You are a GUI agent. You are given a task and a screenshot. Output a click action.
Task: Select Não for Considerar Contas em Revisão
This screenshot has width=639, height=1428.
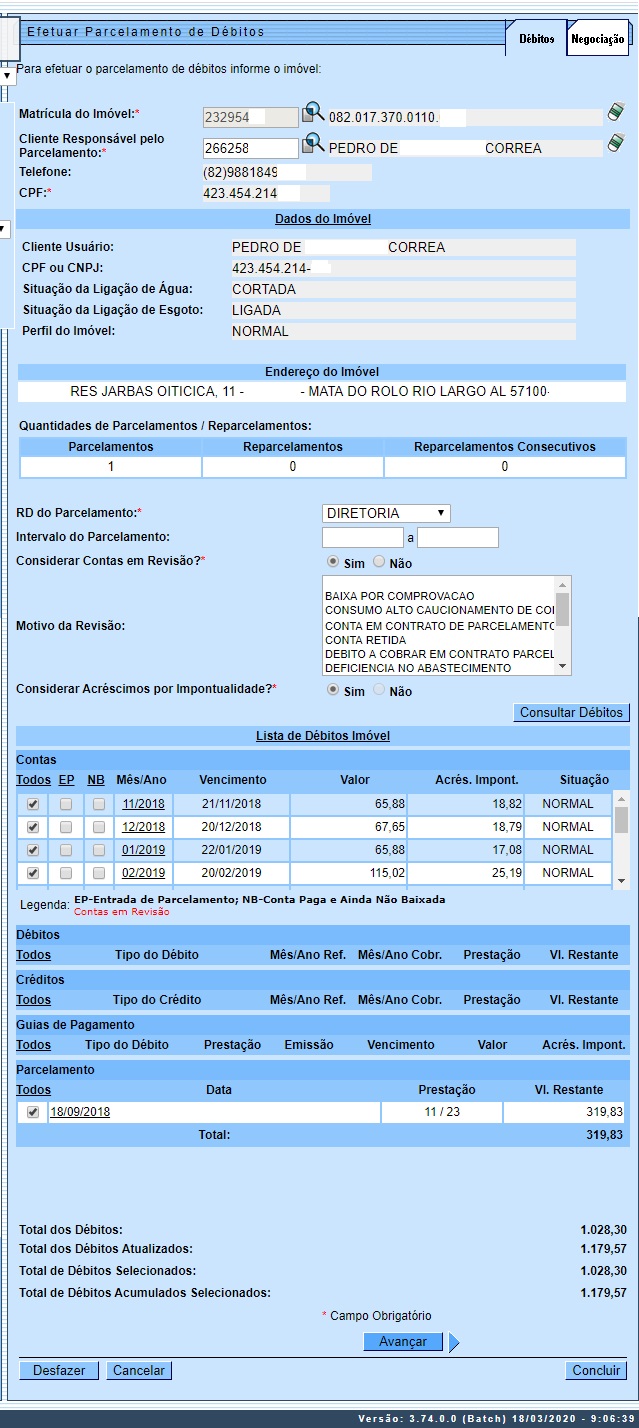pyautogui.click(x=379, y=563)
